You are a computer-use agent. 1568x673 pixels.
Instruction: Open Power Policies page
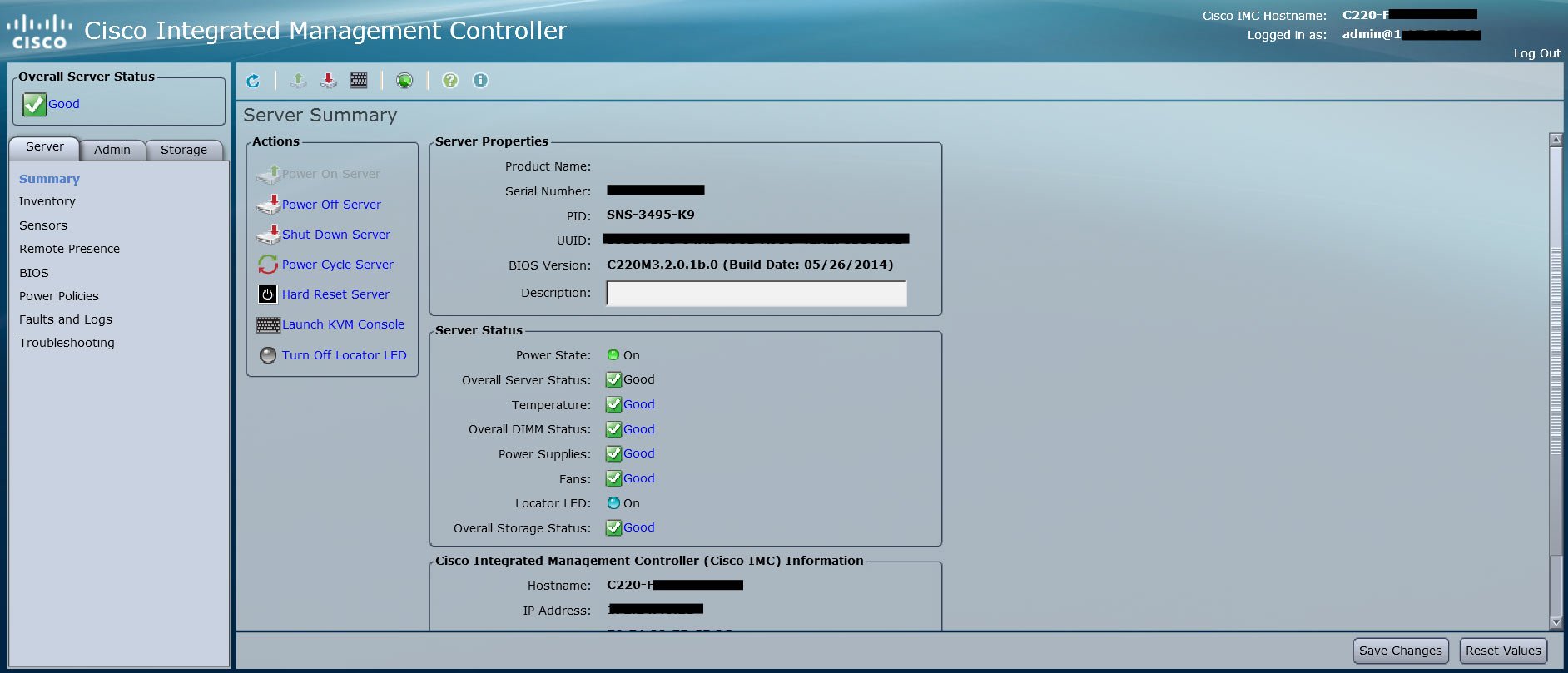pyautogui.click(x=59, y=296)
